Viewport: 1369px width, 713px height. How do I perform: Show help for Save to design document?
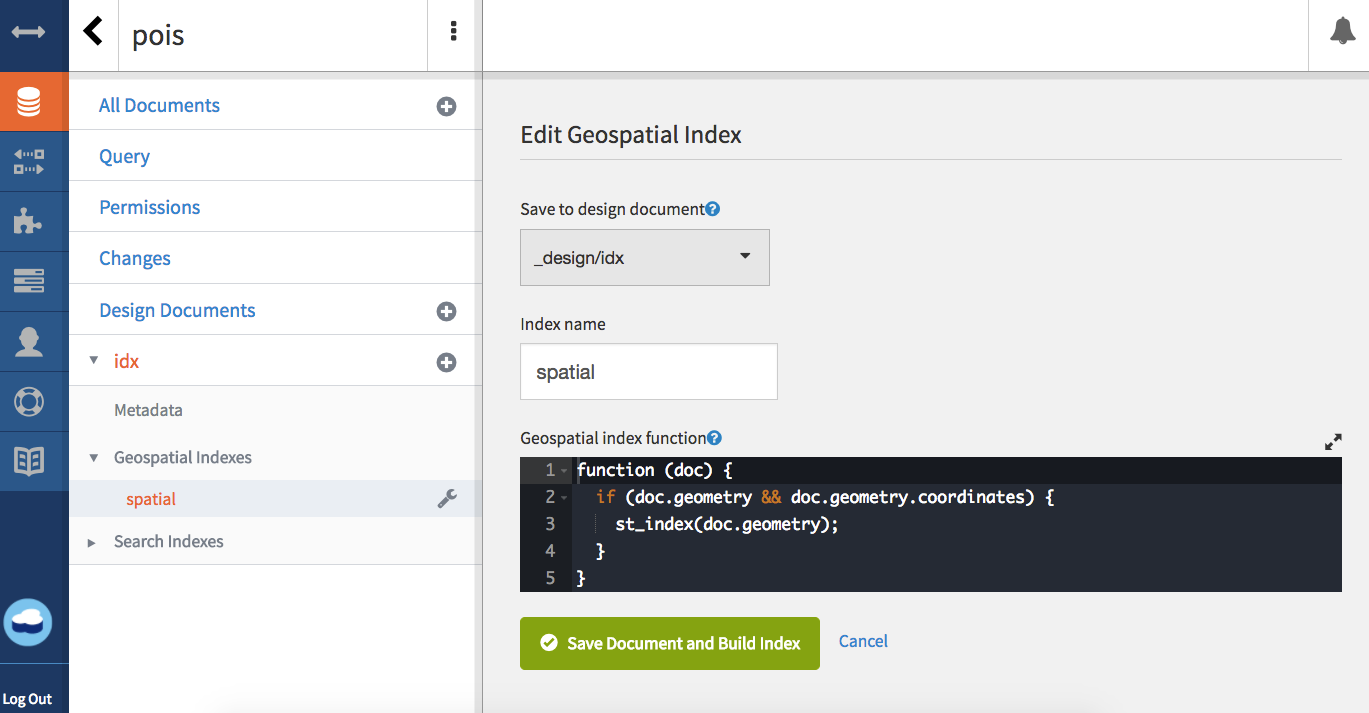tap(713, 209)
